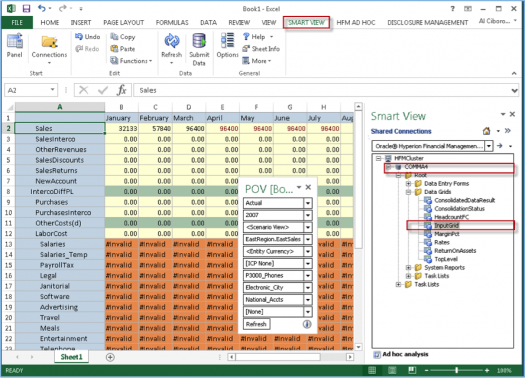Close the Smart View panel

click(512, 114)
